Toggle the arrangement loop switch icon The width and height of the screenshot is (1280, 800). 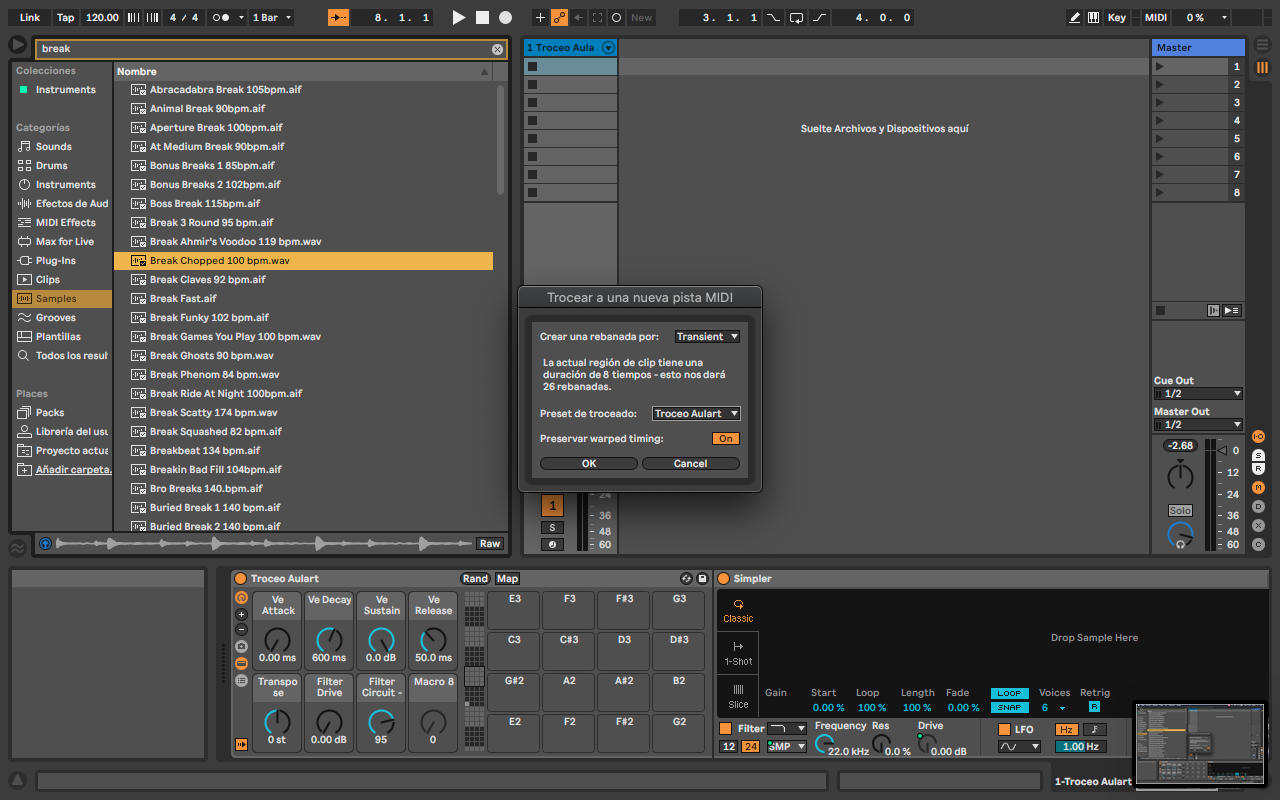[796, 17]
